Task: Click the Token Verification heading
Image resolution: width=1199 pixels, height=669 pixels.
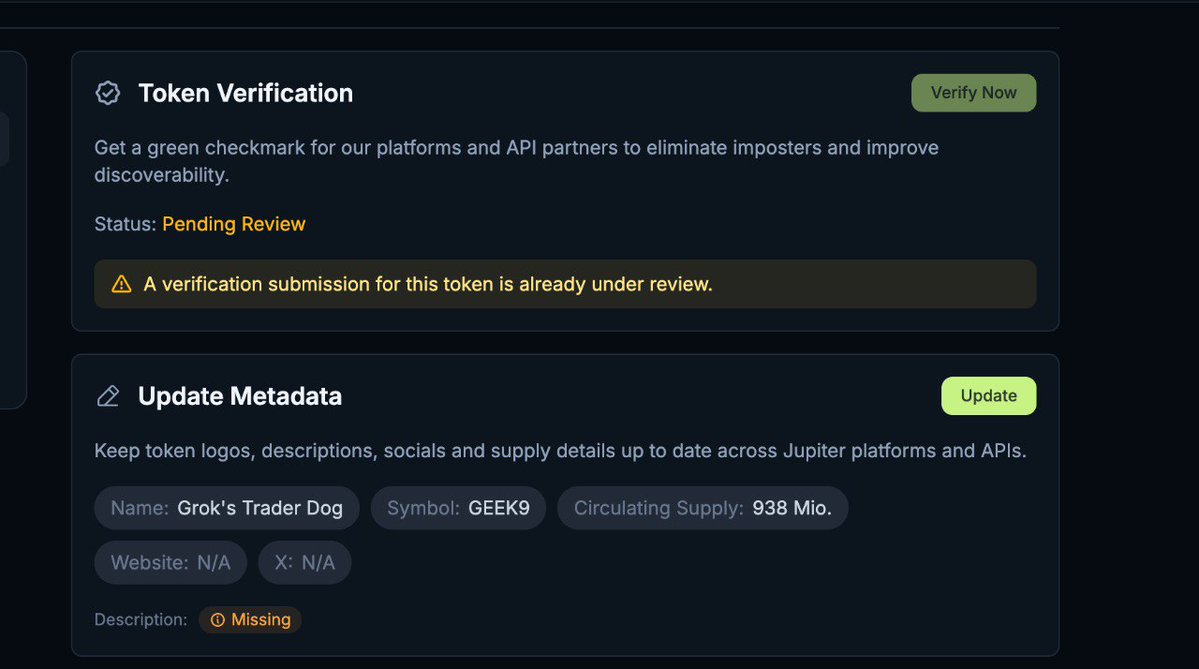Action: click(245, 93)
